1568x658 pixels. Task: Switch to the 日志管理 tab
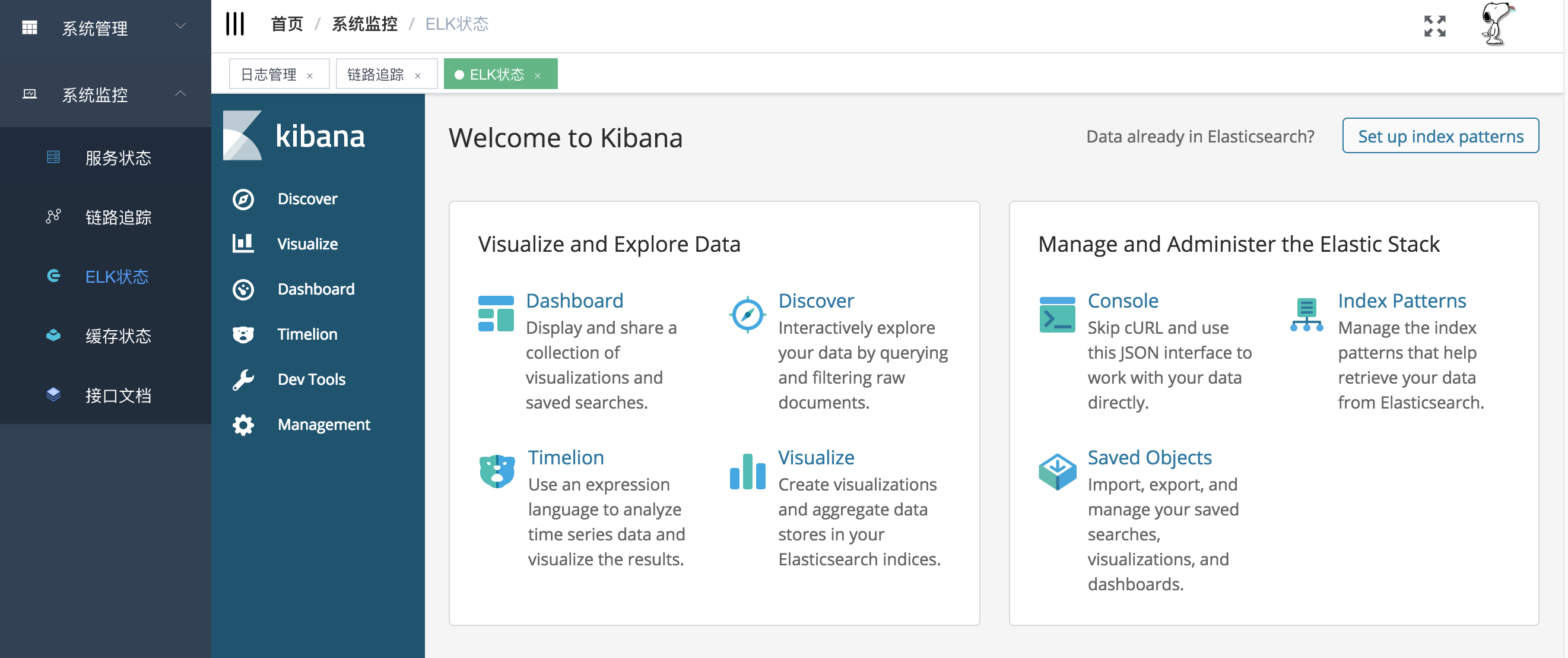coord(269,74)
